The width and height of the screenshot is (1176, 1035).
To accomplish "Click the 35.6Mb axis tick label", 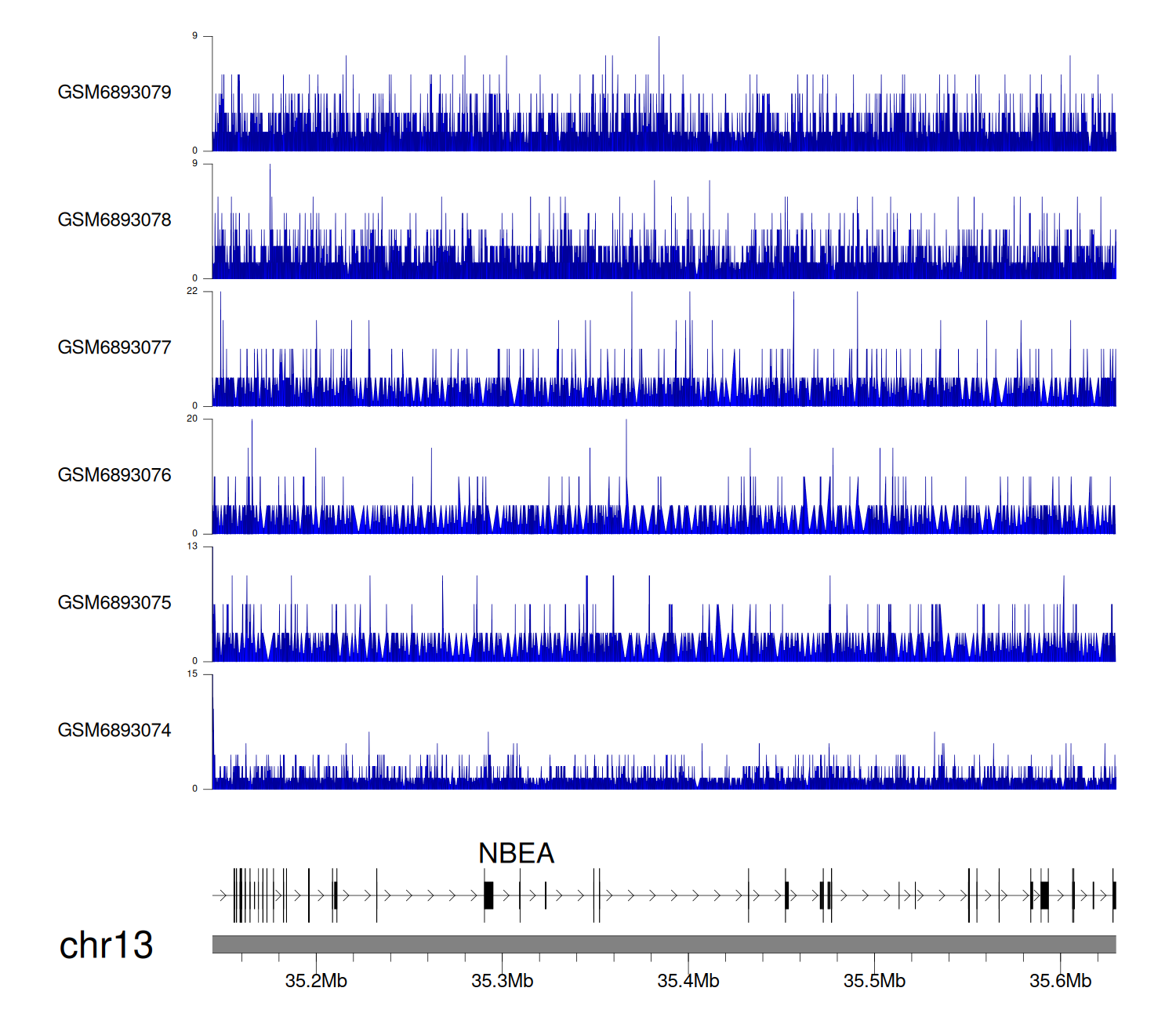I will click(x=1060, y=982).
